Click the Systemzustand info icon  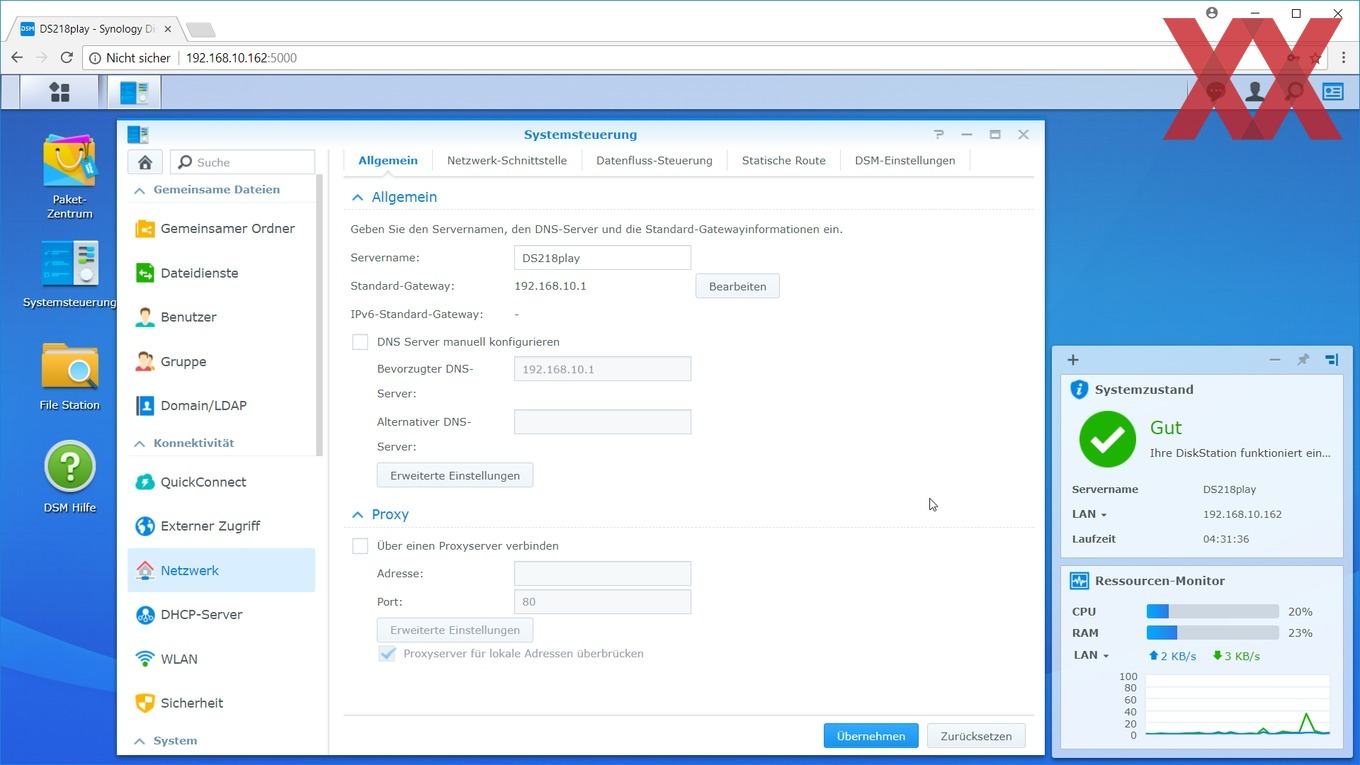1079,390
